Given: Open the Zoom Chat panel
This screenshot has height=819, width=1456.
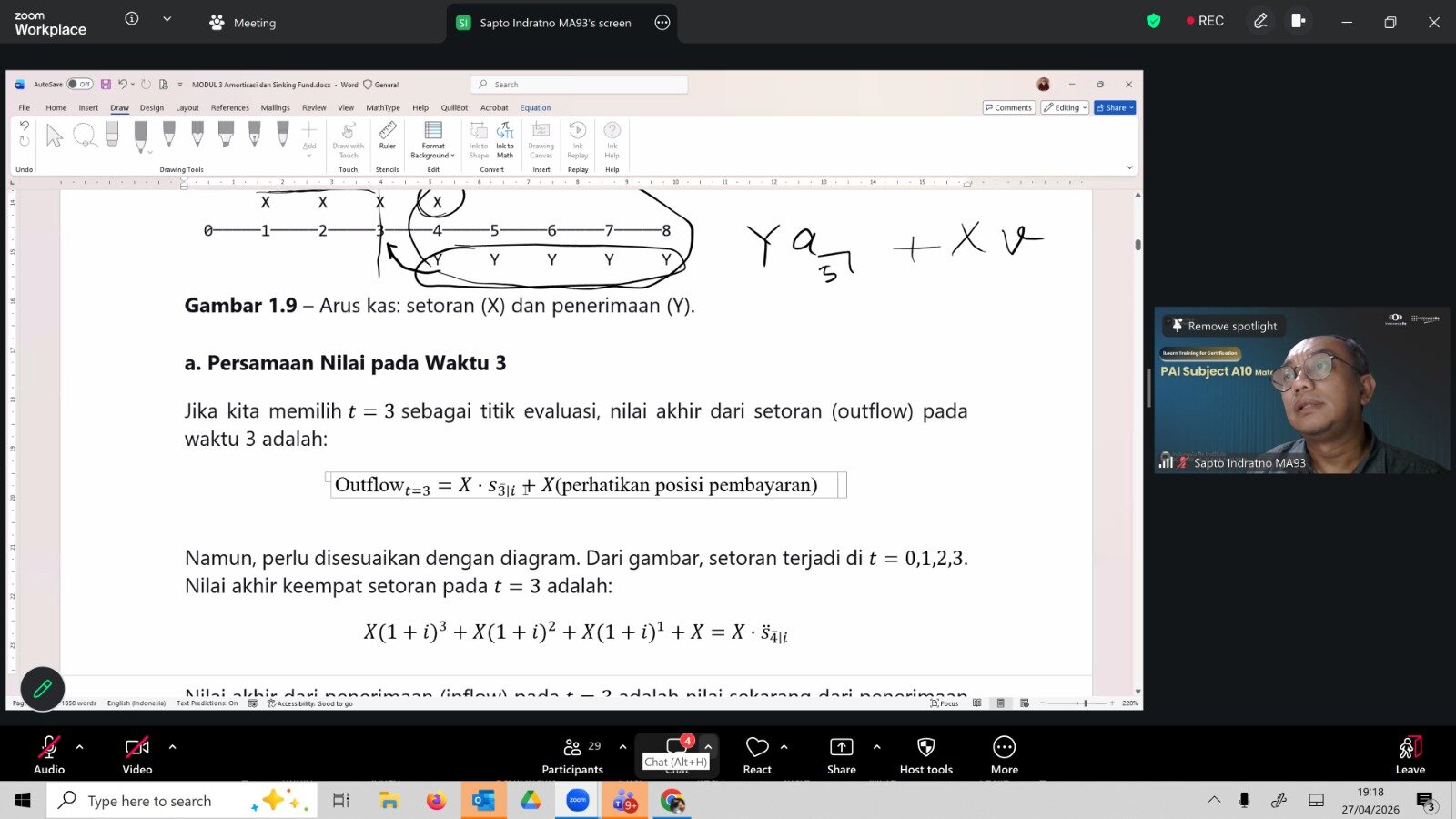Looking at the screenshot, I should click(677, 755).
